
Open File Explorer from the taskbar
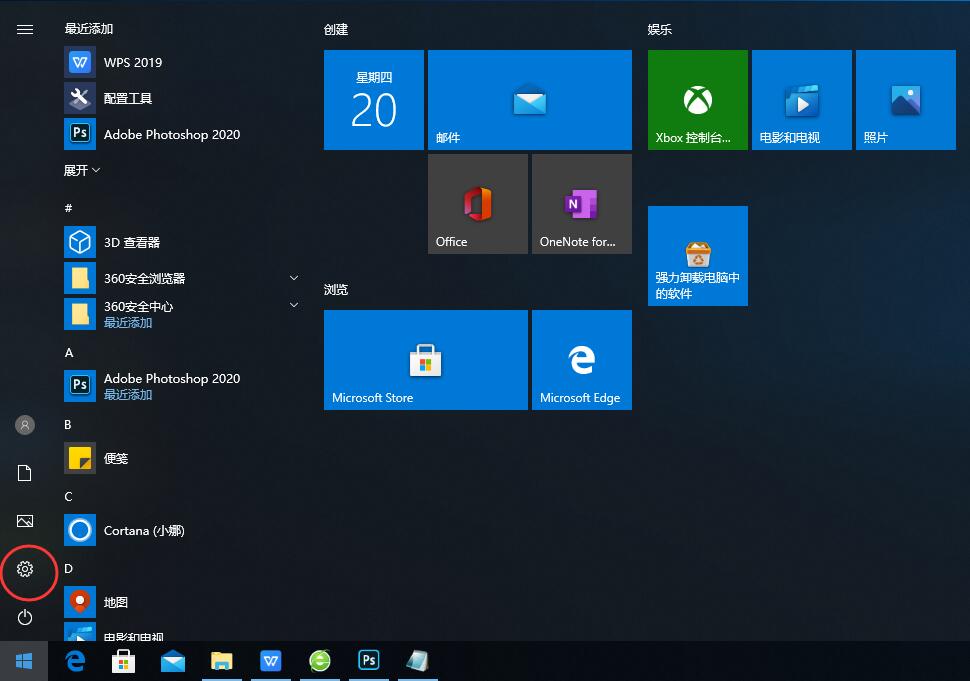(221, 661)
